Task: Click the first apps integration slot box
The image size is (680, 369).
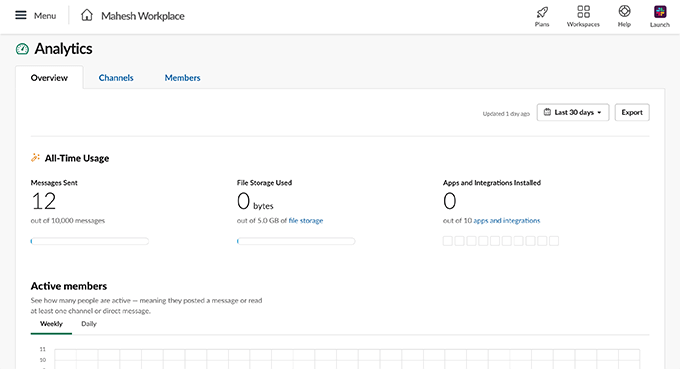Action: pyautogui.click(x=448, y=241)
